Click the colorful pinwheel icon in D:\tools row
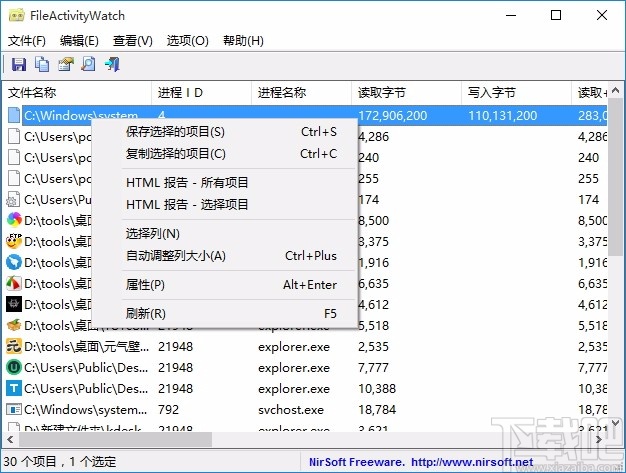The height and width of the screenshot is (473, 626). [14, 220]
